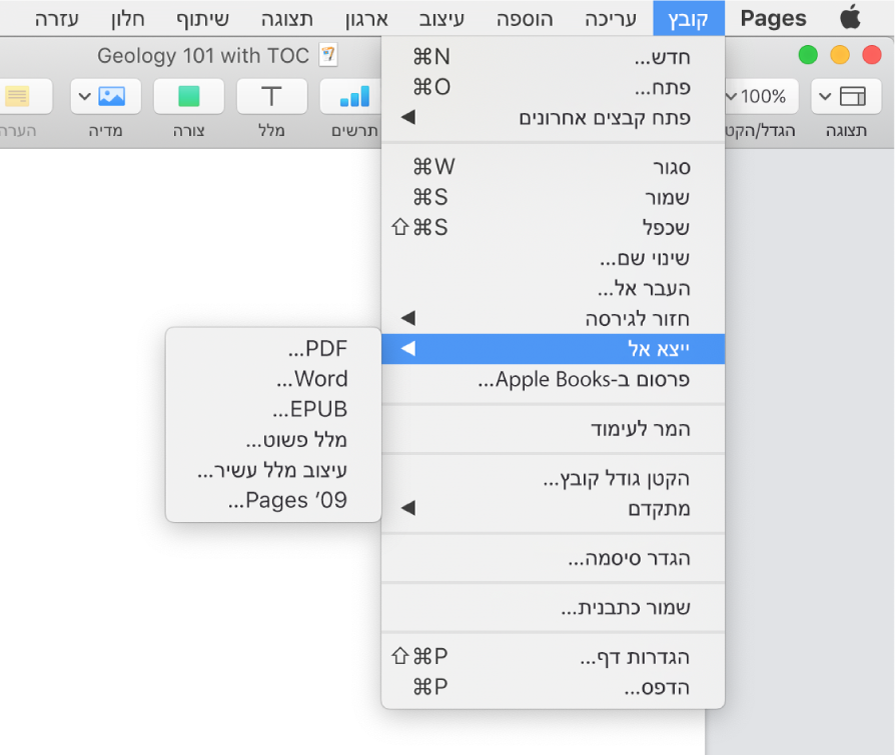Select the highlighted ייצא אל export item
Image resolution: width=896 pixels, height=755 pixels.
pyautogui.click(x=553, y=349)
